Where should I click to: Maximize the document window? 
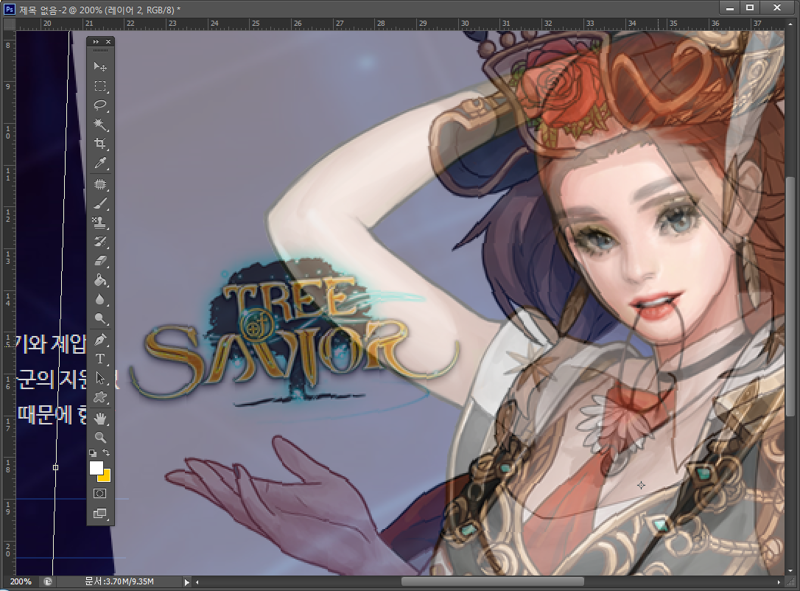(x=749, y=7)
